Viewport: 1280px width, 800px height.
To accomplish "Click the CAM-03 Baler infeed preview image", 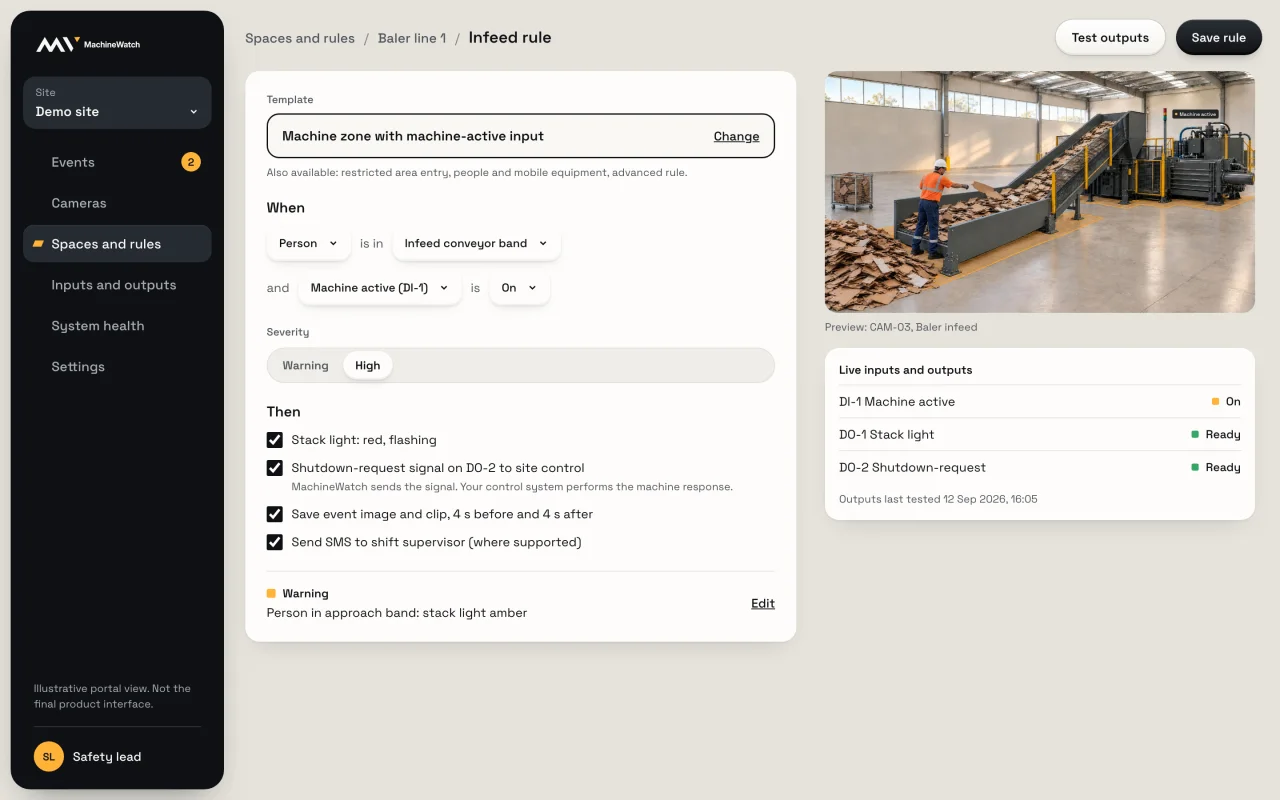I will pos(1040,192).
